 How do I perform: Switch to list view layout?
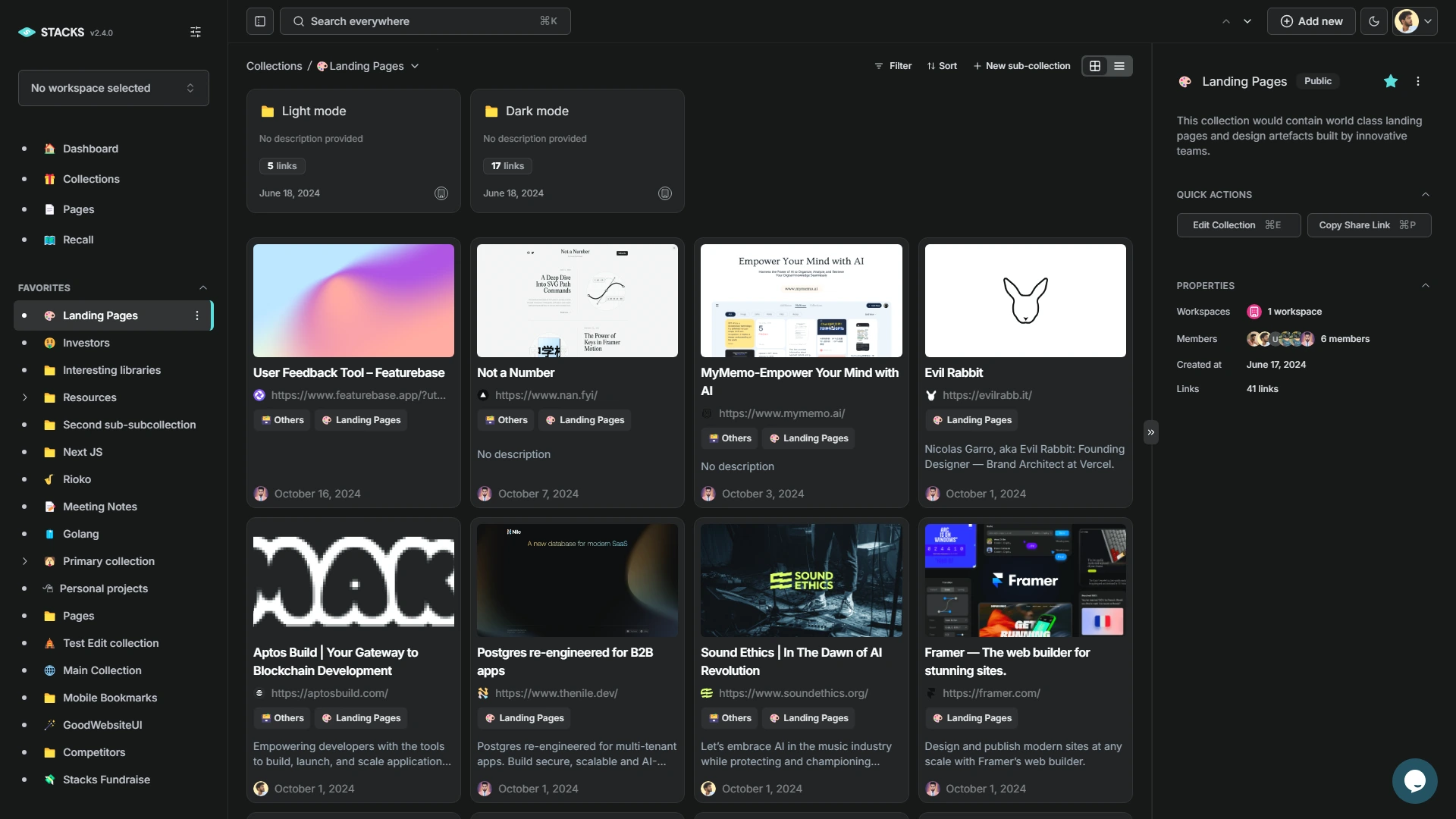tap(1119, 66)
